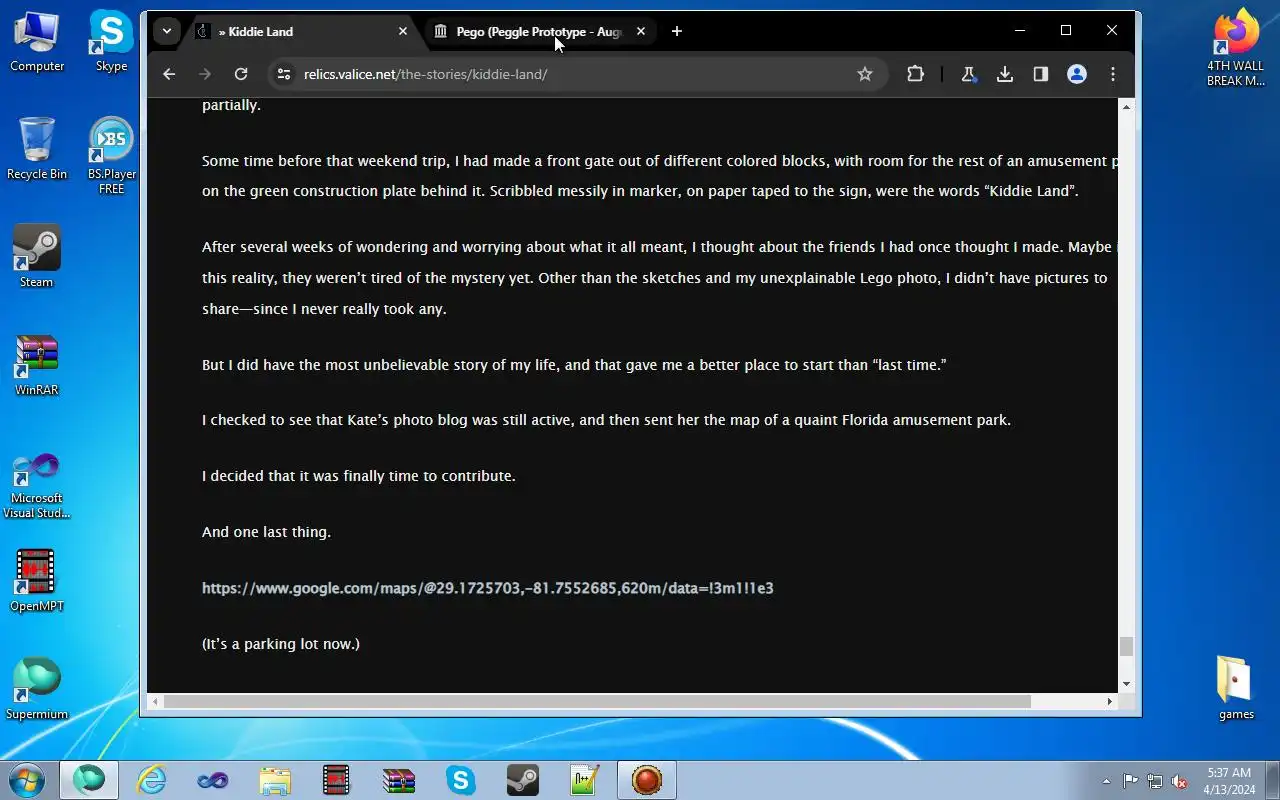1280x800 pixels.
Task: Show the Downloads panel
Action: click(x=1005, y=74)
